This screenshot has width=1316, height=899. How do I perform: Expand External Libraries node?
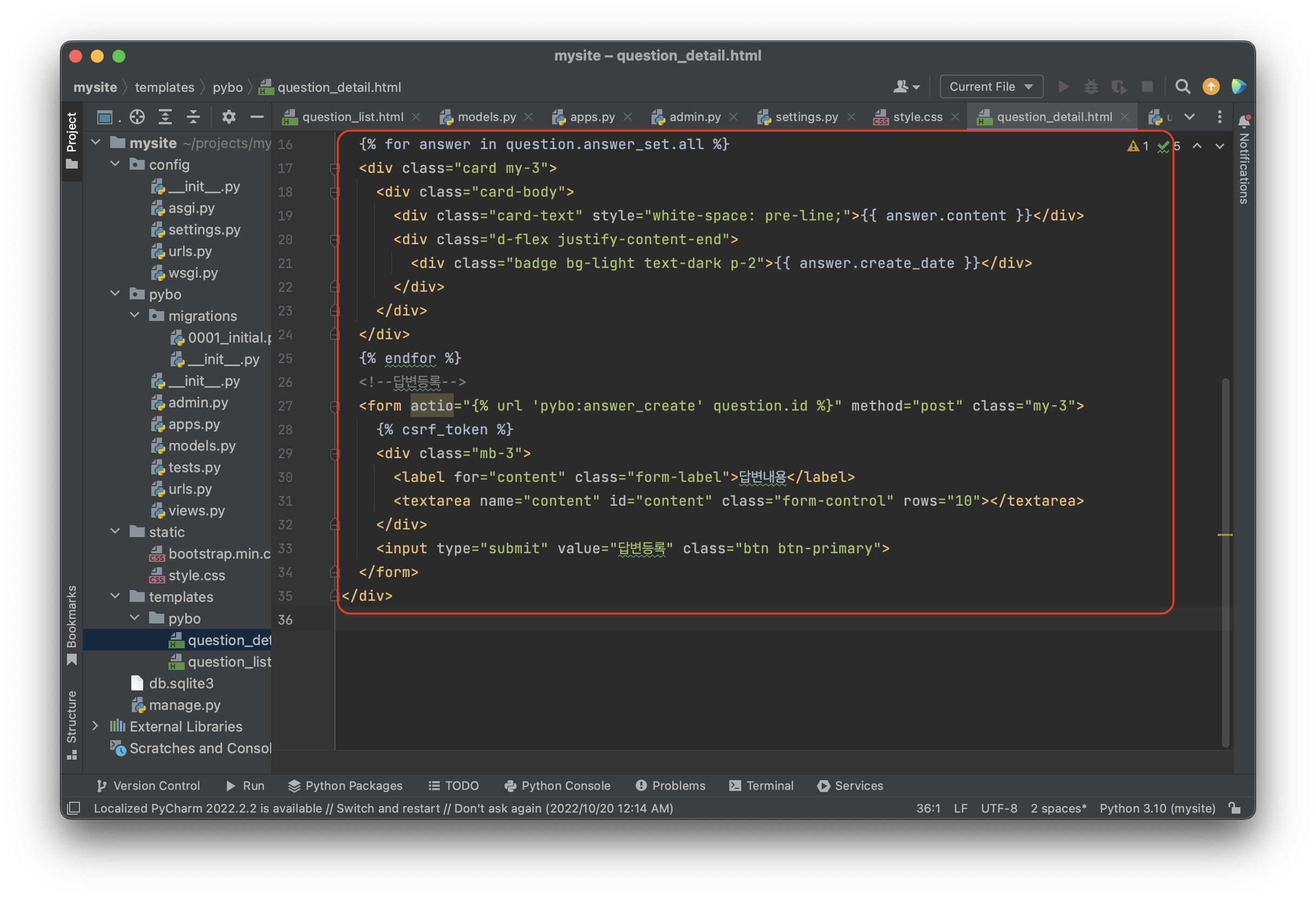click(95, 726)
